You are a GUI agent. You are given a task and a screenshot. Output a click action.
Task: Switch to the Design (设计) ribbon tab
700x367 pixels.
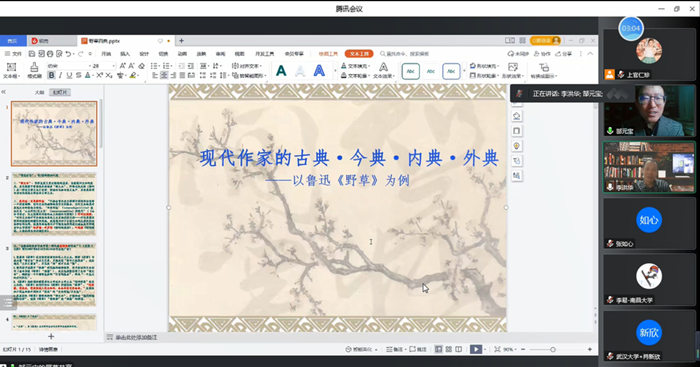144,54
